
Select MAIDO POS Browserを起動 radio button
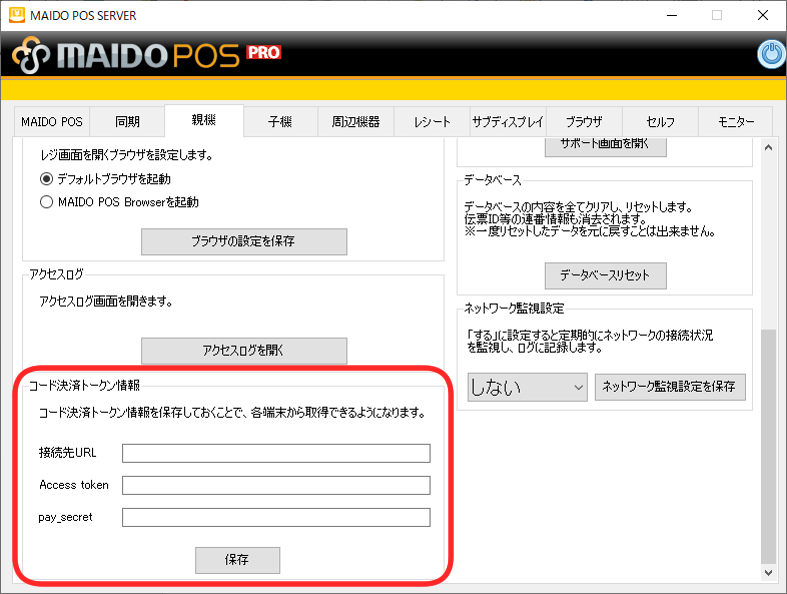[x=46, y=202]
